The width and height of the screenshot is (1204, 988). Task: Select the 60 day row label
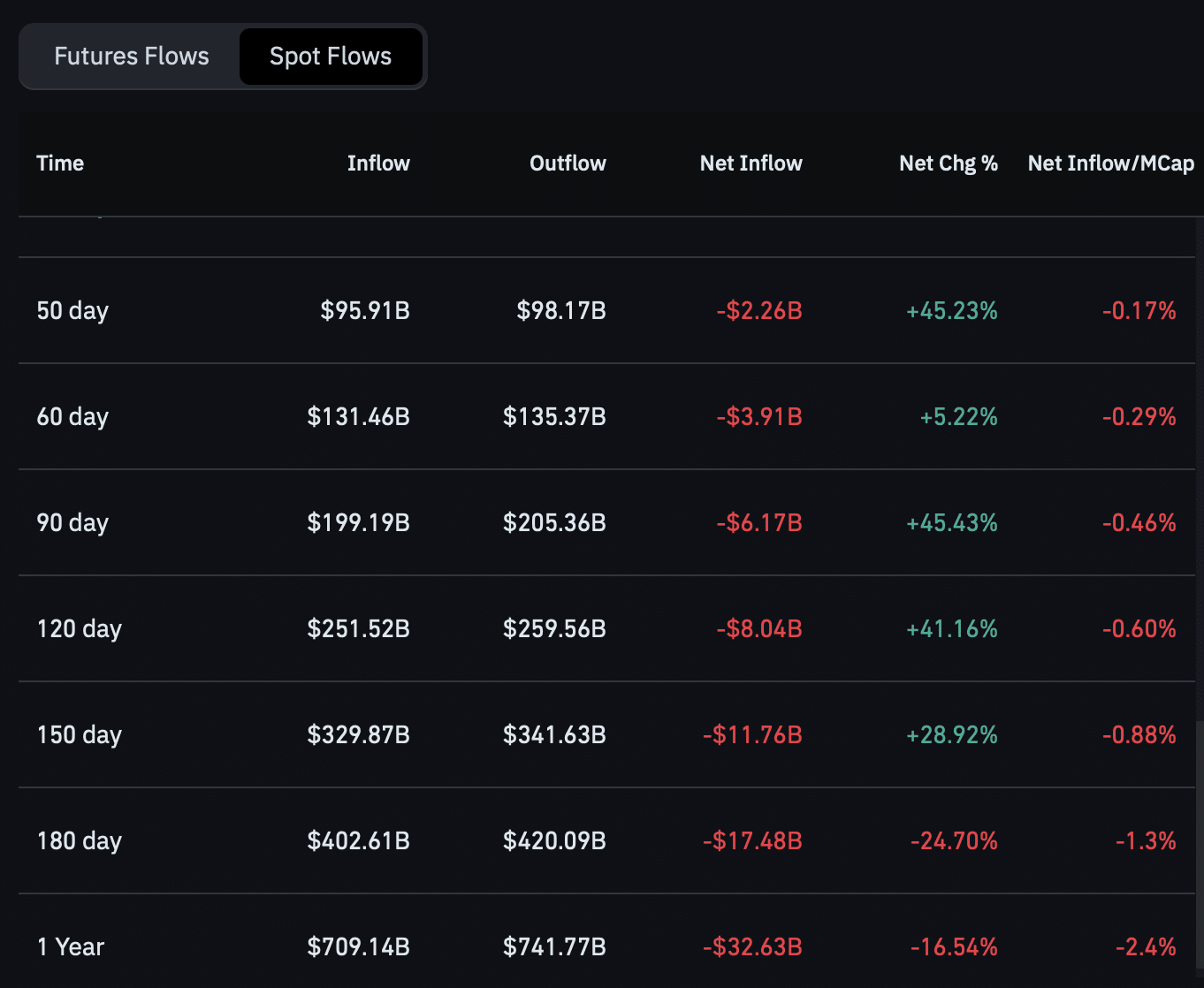click(x=72, y=417)
